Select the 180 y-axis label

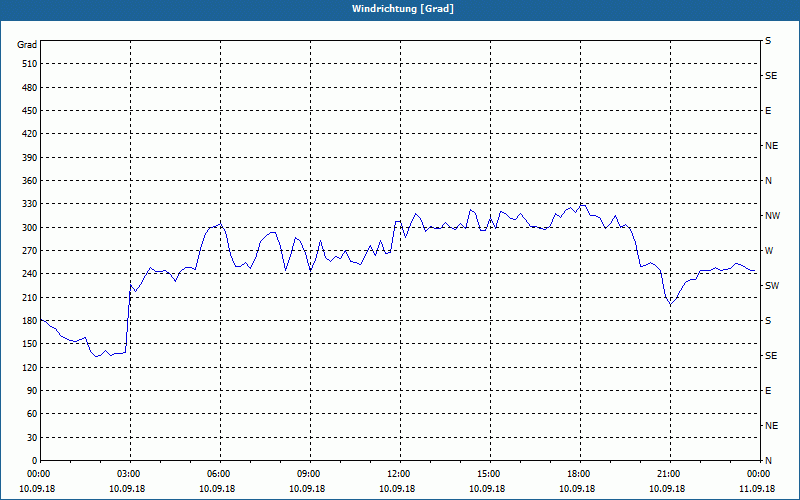[x=30, y=321]
